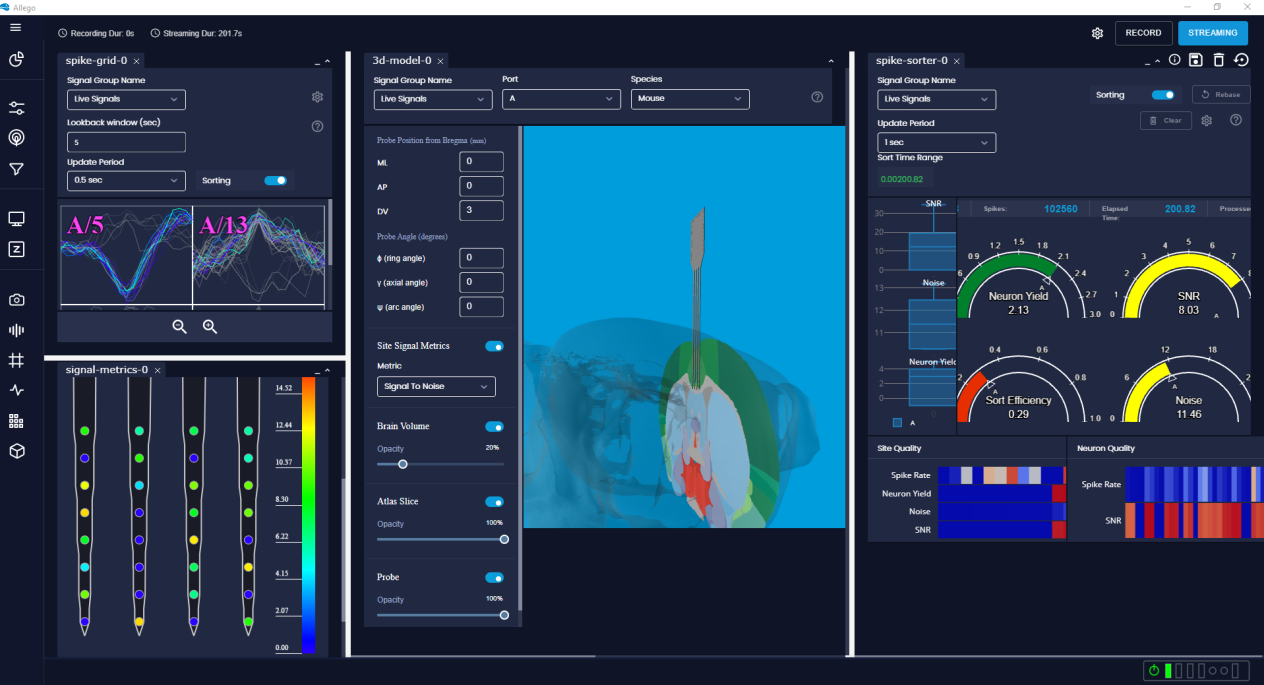Viewport: 1264px width, 685px height.
Task: Click the trash icon in spike-sorter header
Action: coord(1218,60)
